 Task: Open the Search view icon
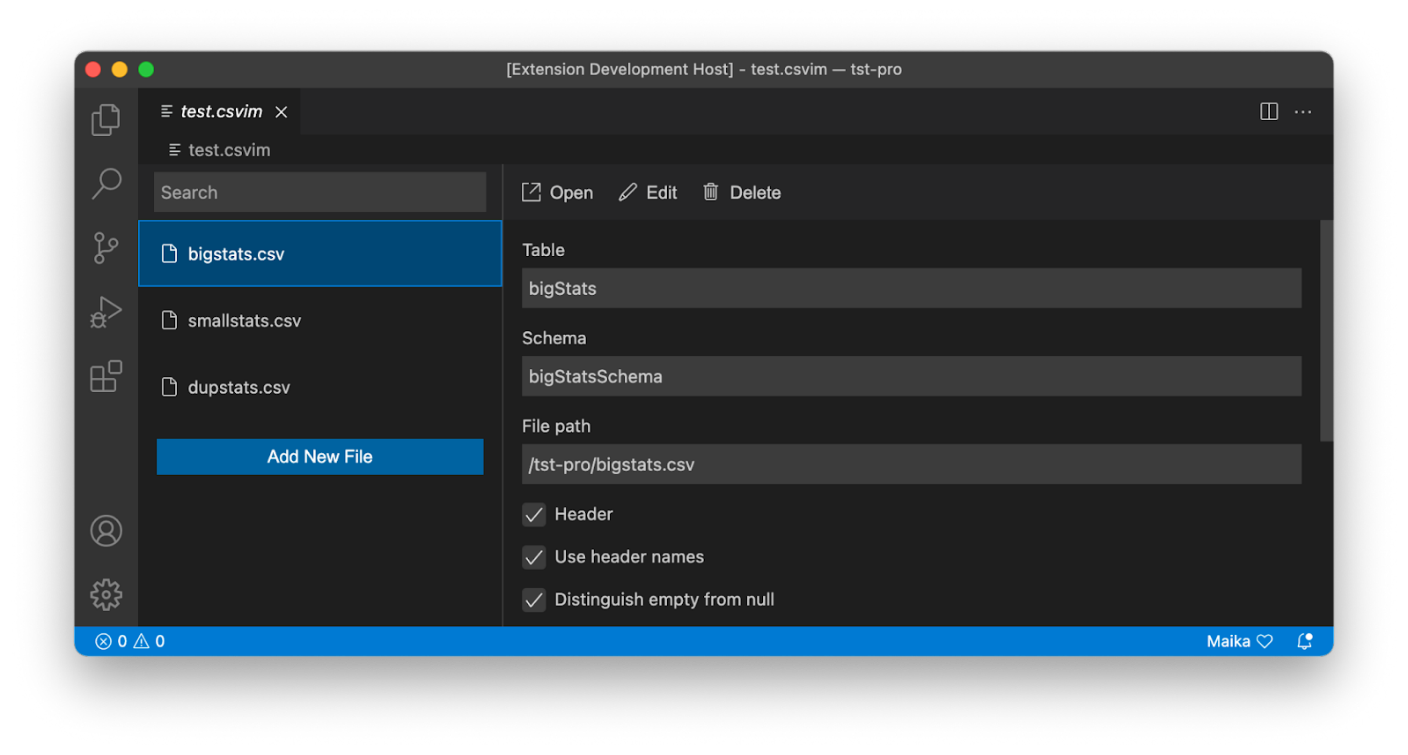106,184
